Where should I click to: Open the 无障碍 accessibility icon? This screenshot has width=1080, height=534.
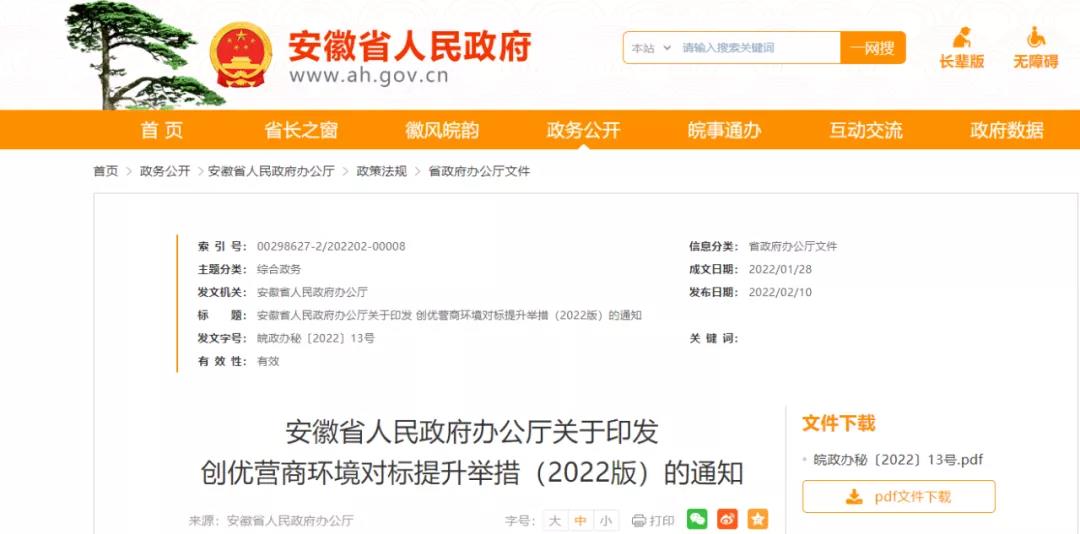pos(1035,37)
